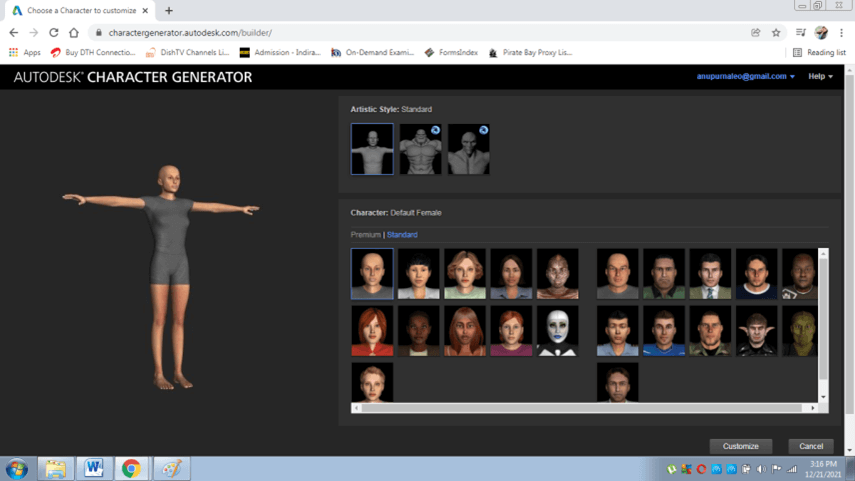
Task: Click the address bar URL field
Action: 420,33
